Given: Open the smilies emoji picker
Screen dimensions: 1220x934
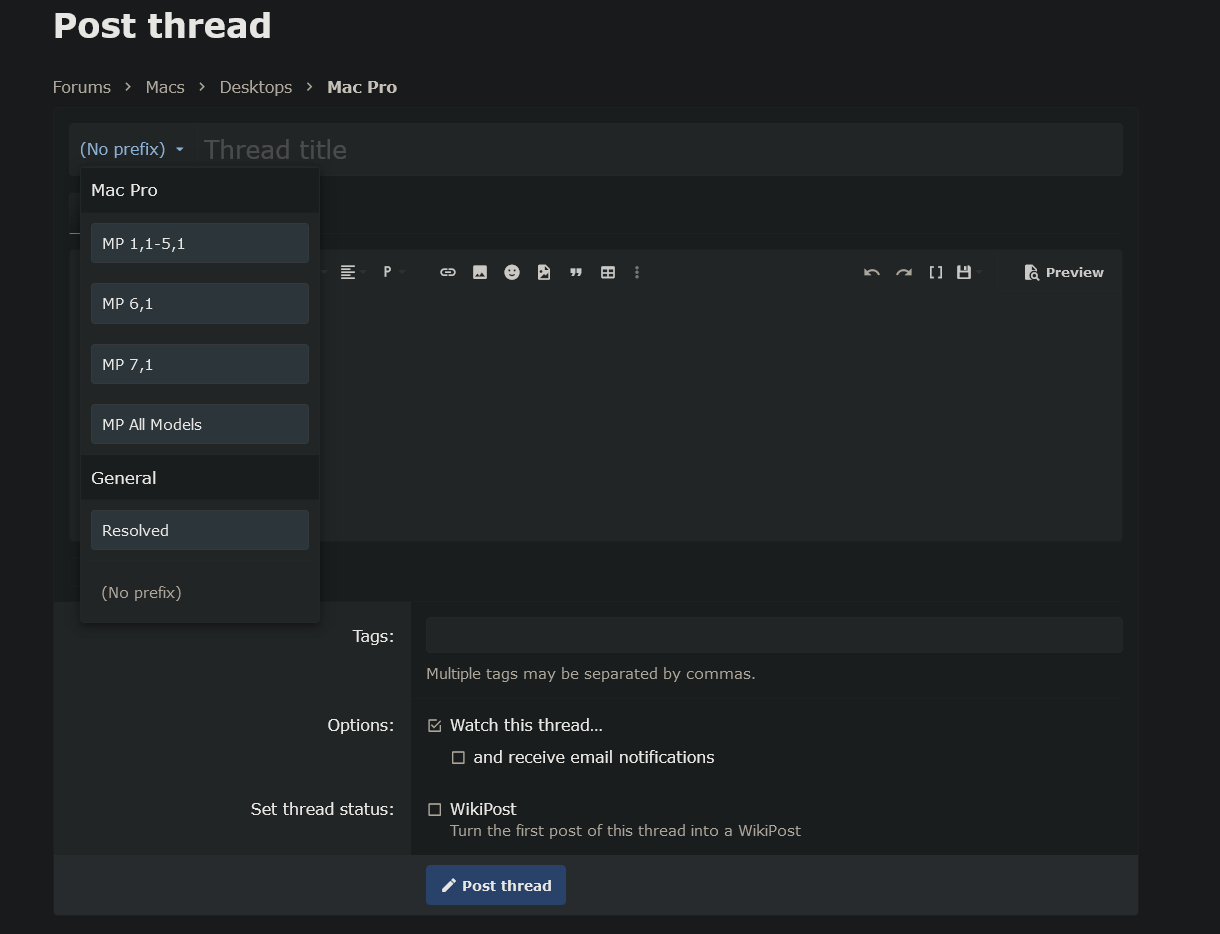Looking at the screenshot, I should (512, 272).
